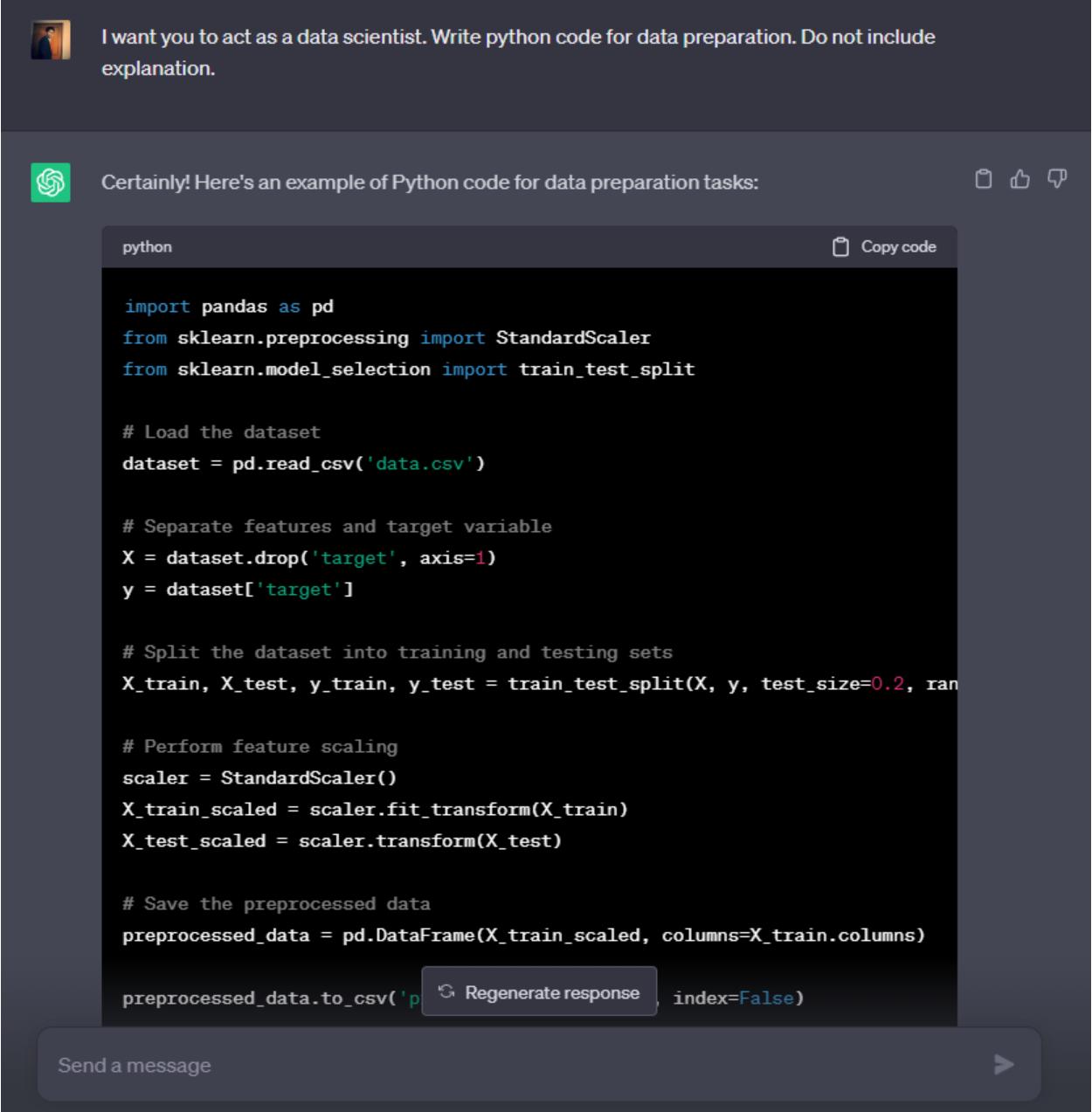
Task: Give the response a thumbs up
Action: click(x=1020, y=179)
